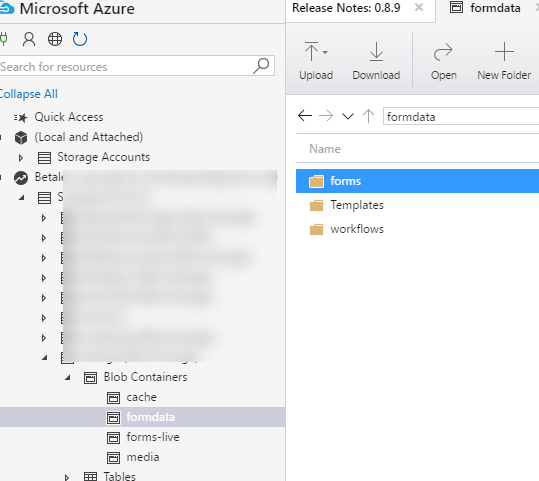
Task: Click the media container icon
Action: [113, 458]
